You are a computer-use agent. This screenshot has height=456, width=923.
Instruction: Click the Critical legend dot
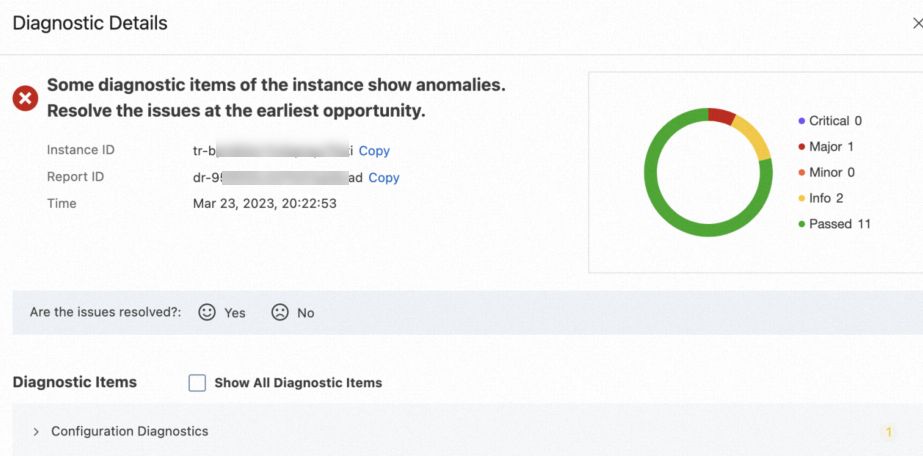click(802, 121)
